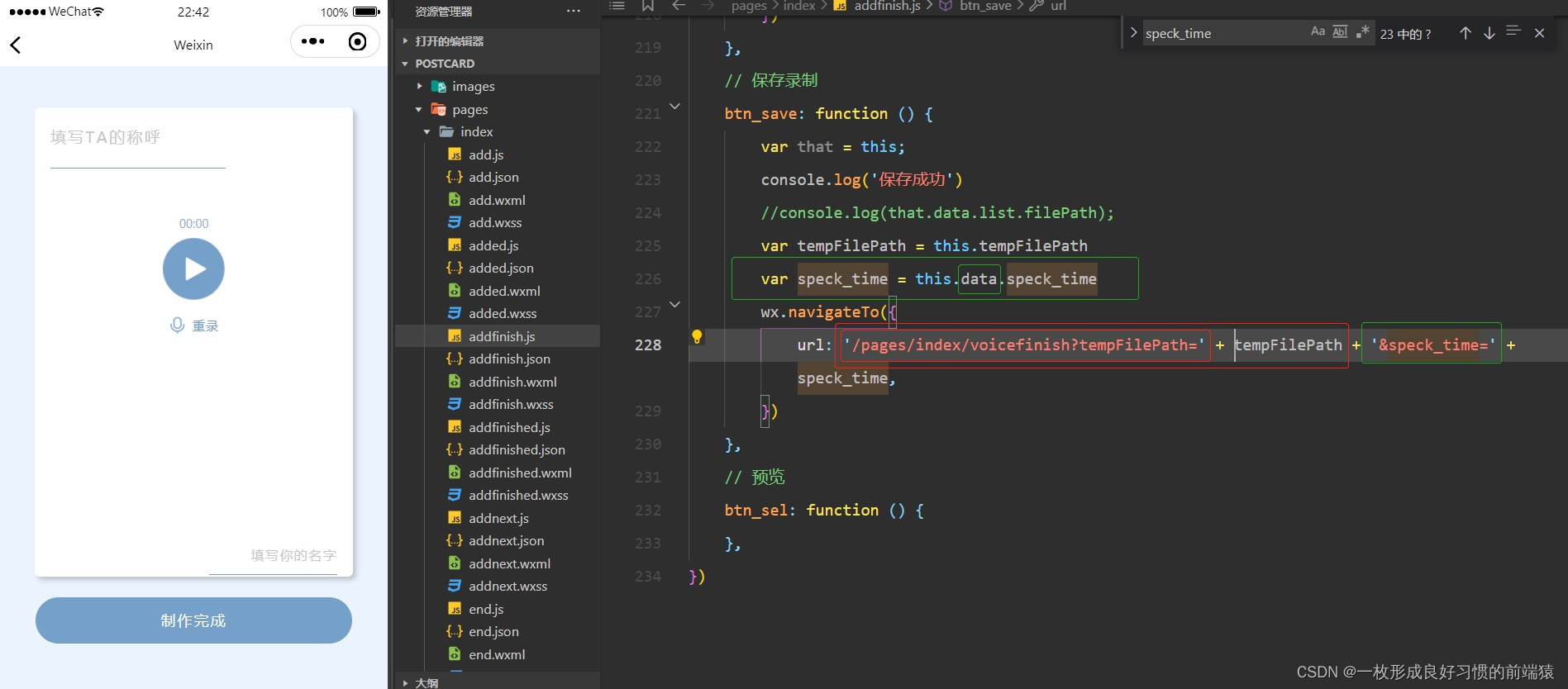1568x689 pixels.
Task: Play the recorded voice clip
Action: coord(193,268)
